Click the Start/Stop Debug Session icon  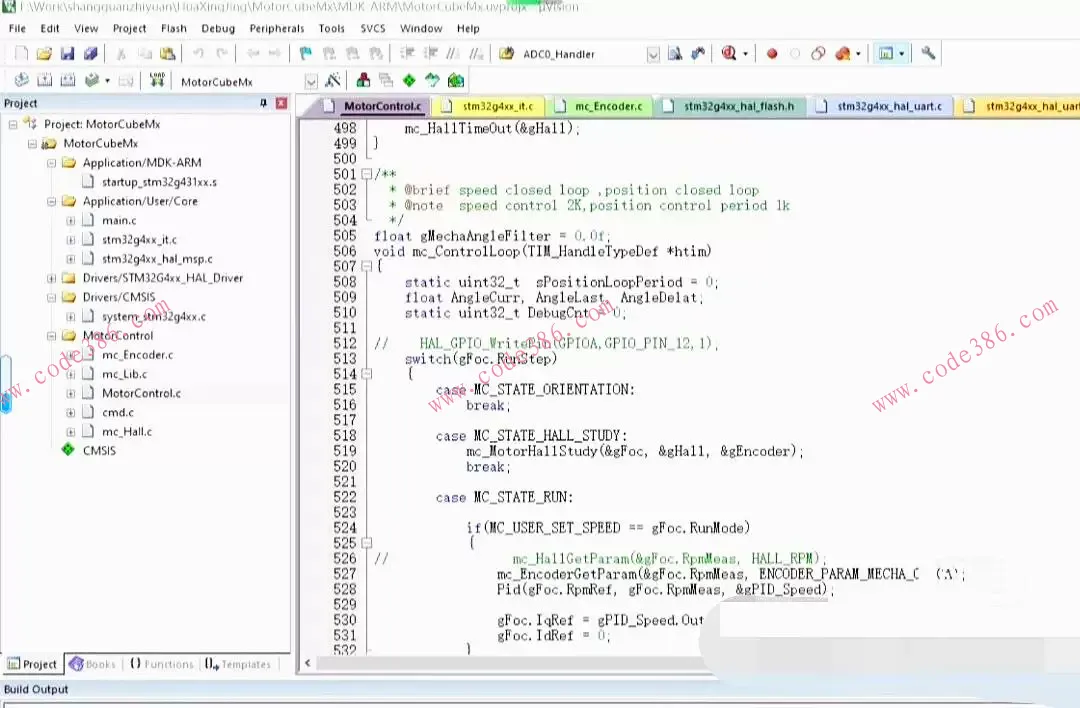point(728,54)
